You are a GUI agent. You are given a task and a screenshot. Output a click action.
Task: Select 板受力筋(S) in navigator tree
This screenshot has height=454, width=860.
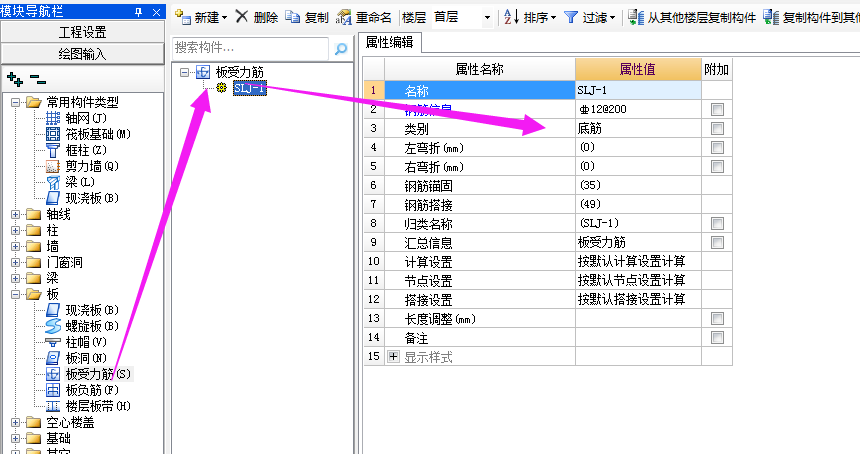tap(98, 374)
